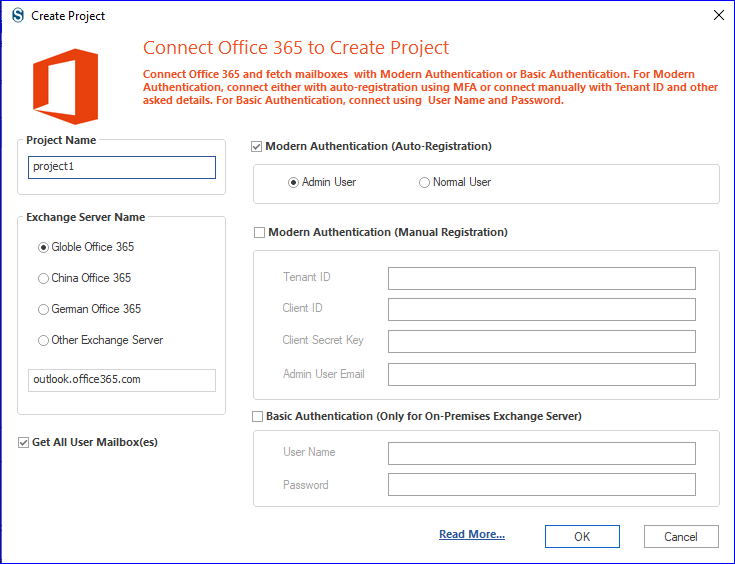Uncheck Modern Authentication (Auto-Registration)

pyautogui.click(x=256, y=146)
